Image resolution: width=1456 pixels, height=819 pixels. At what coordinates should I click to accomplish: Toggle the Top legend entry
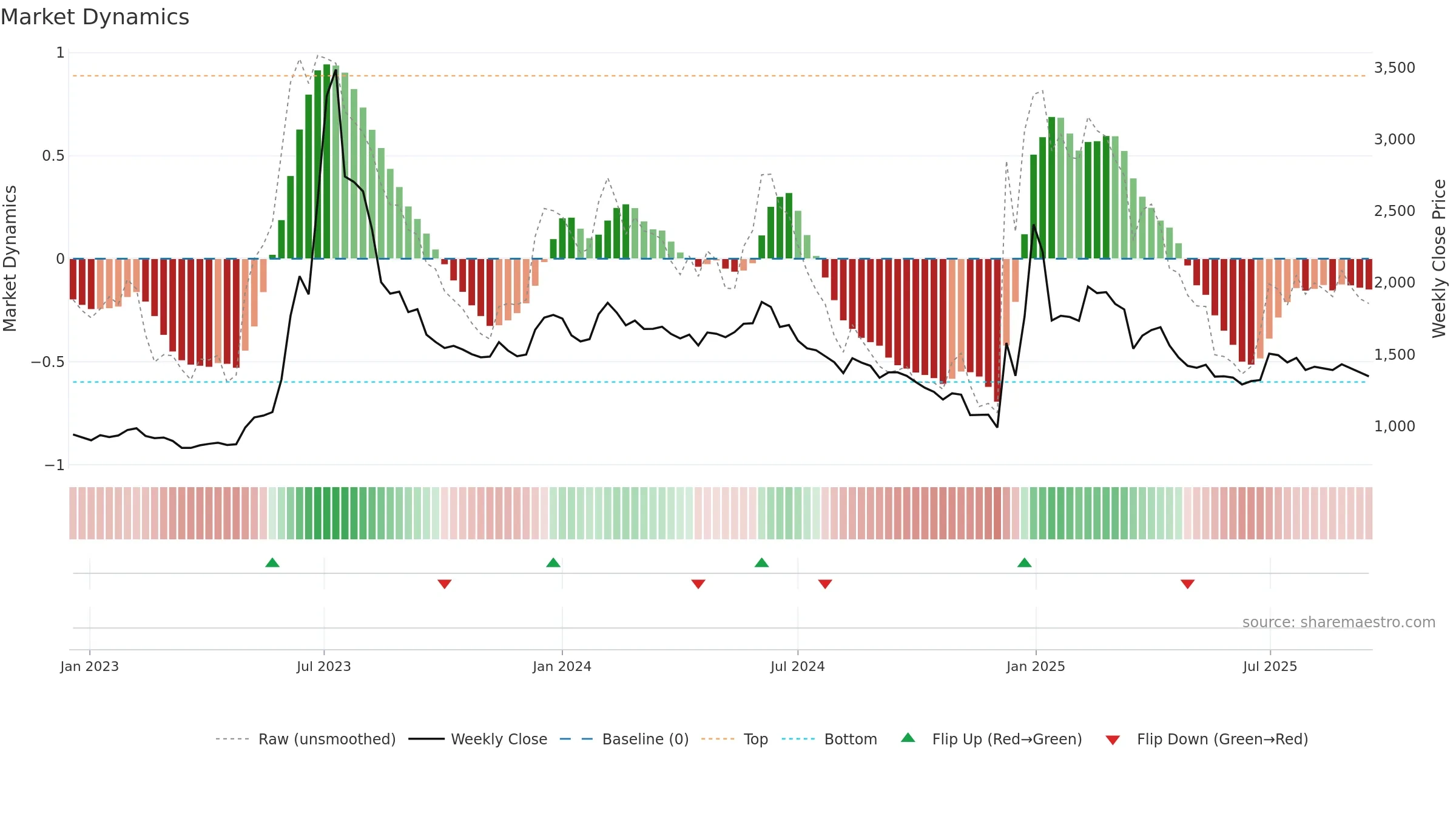click(734, 739)
